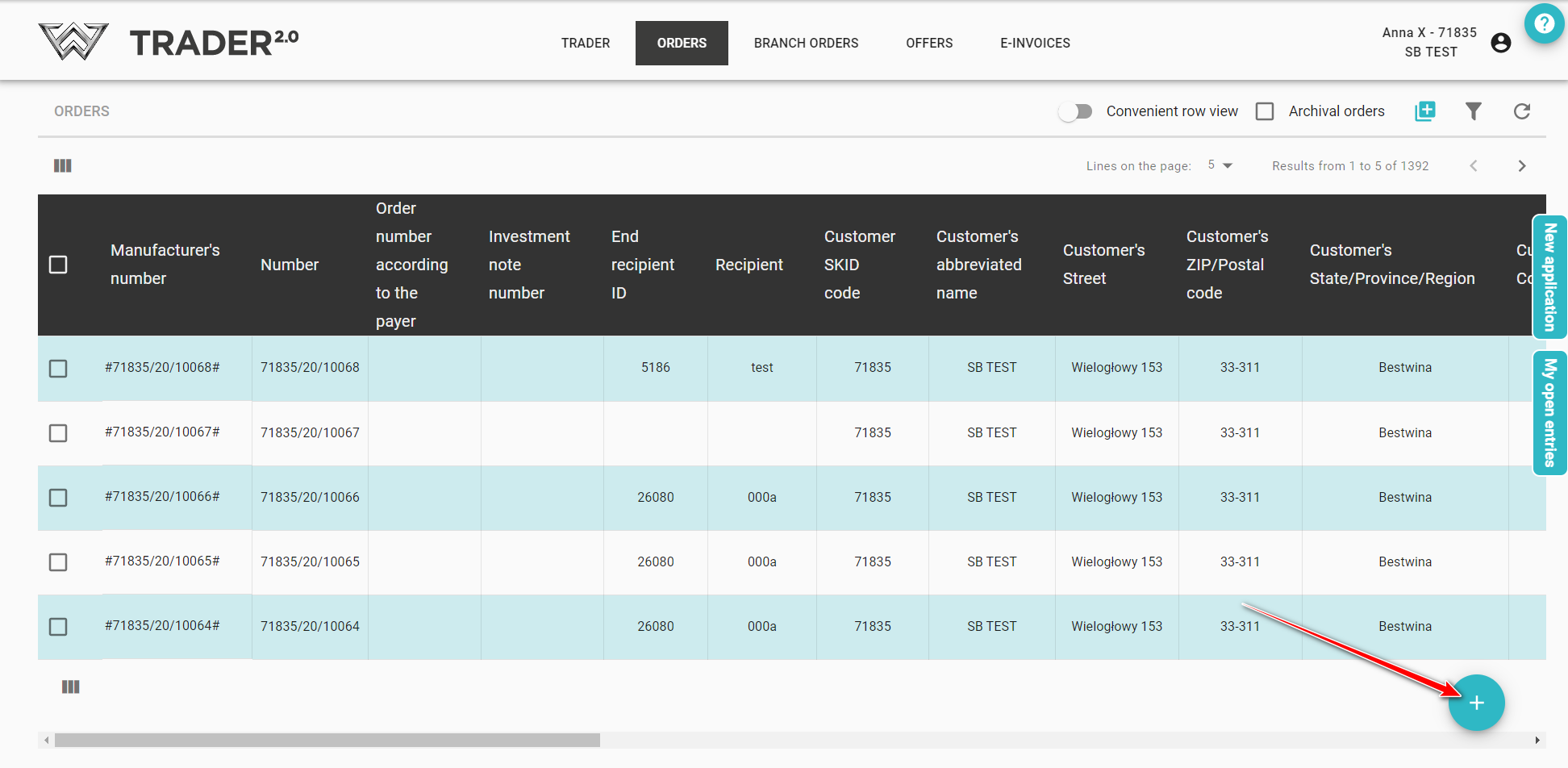Enable Archival orders checkbox
Screen dimensions: 1568x768
[x=1265, y=111]
